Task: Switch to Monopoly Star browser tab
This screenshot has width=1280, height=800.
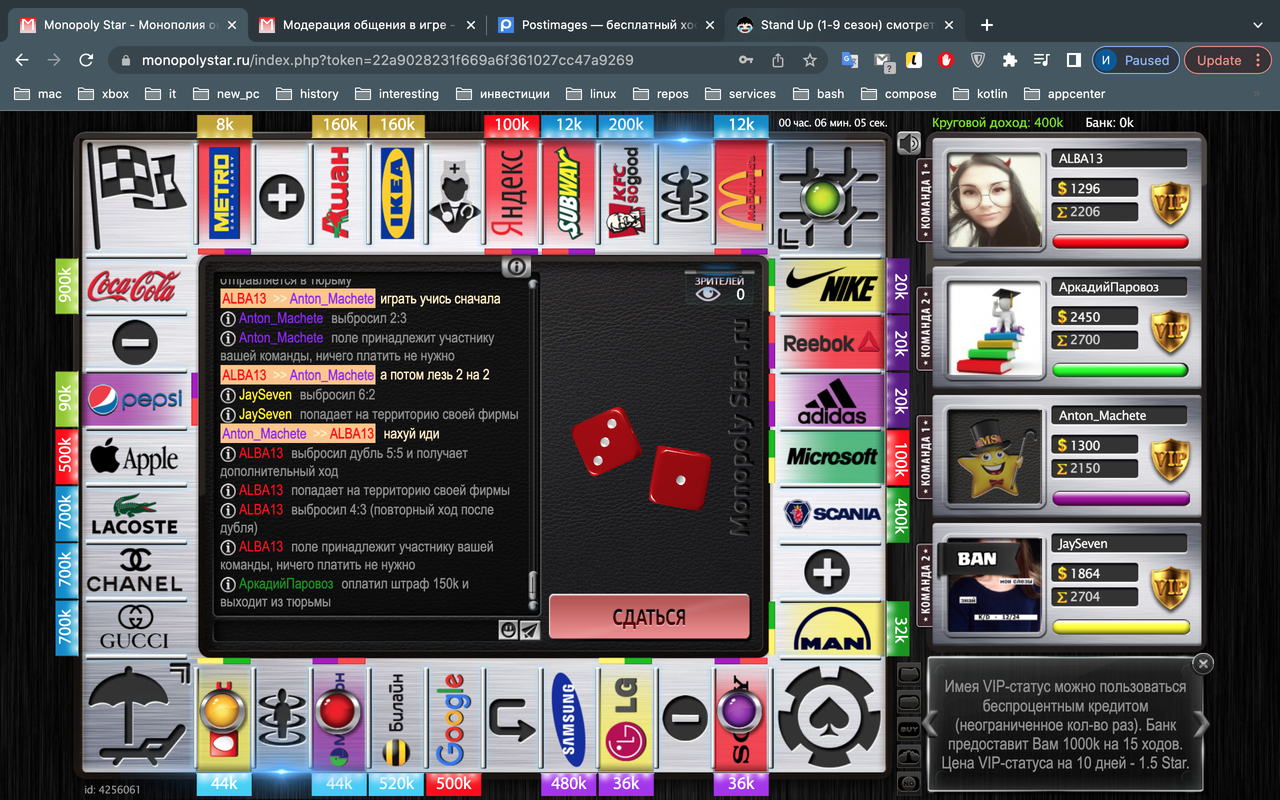Action: pos(127,25)
